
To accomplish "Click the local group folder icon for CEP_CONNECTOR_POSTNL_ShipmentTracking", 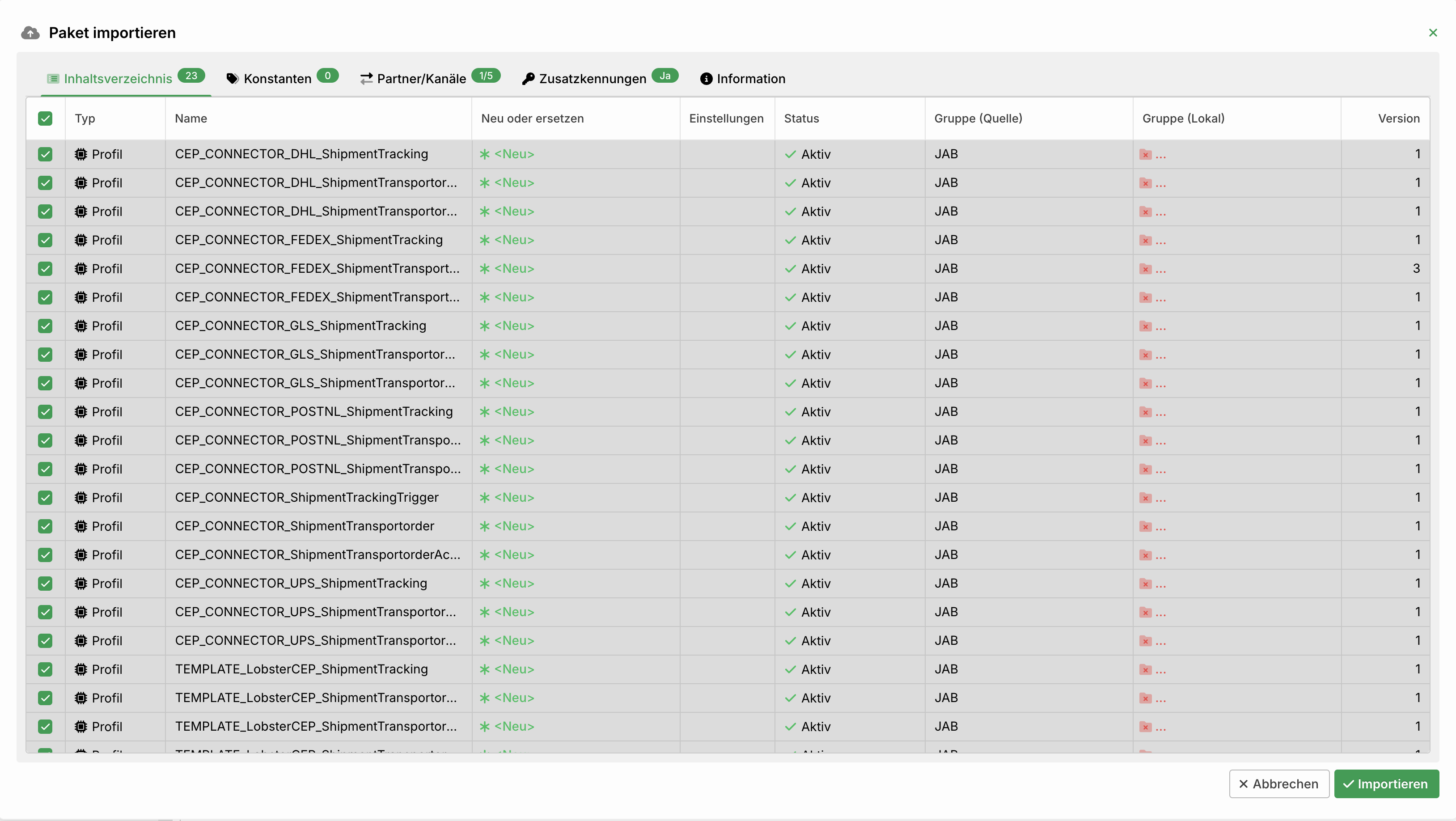I will [1146, 412].
